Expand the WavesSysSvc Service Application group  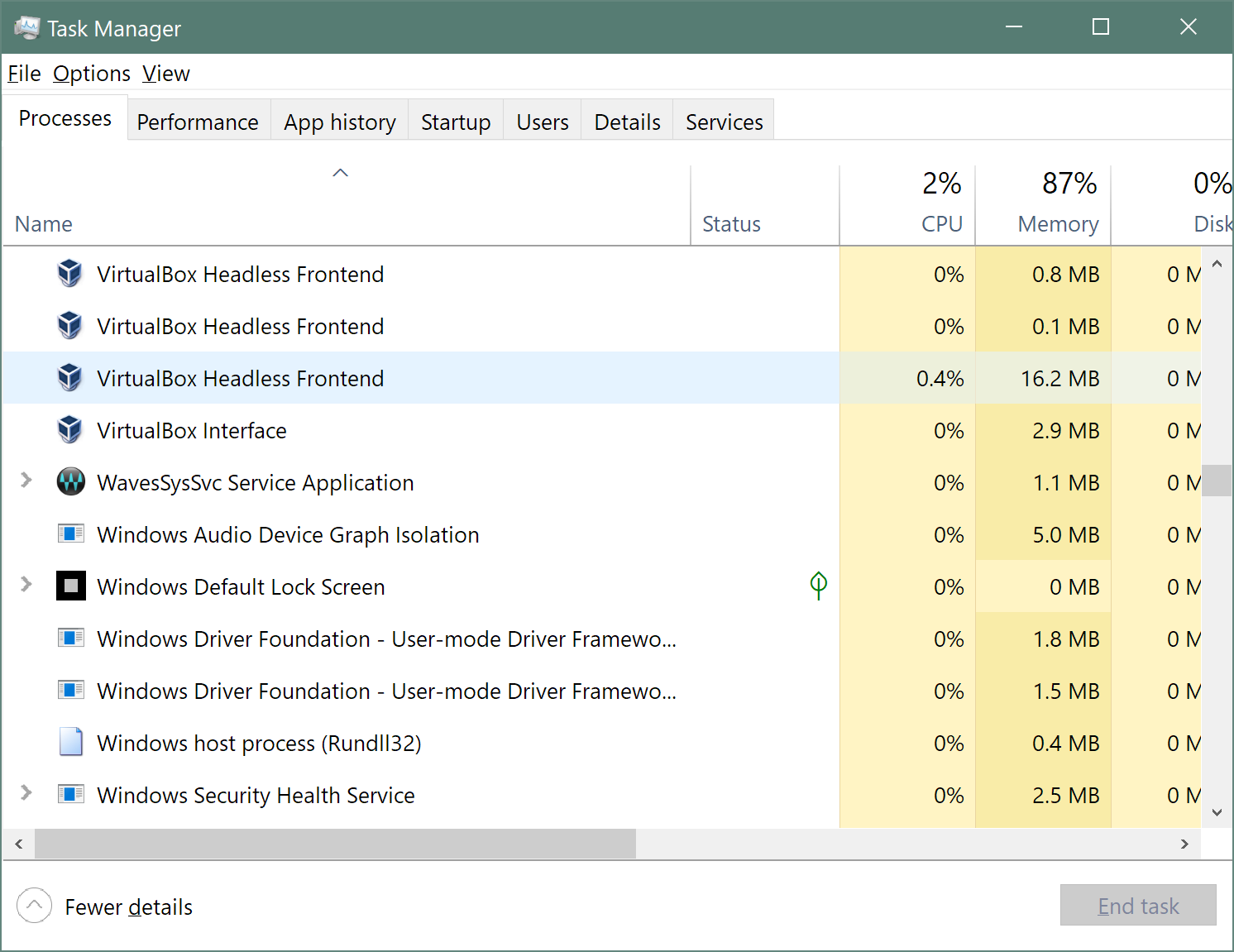26,481
